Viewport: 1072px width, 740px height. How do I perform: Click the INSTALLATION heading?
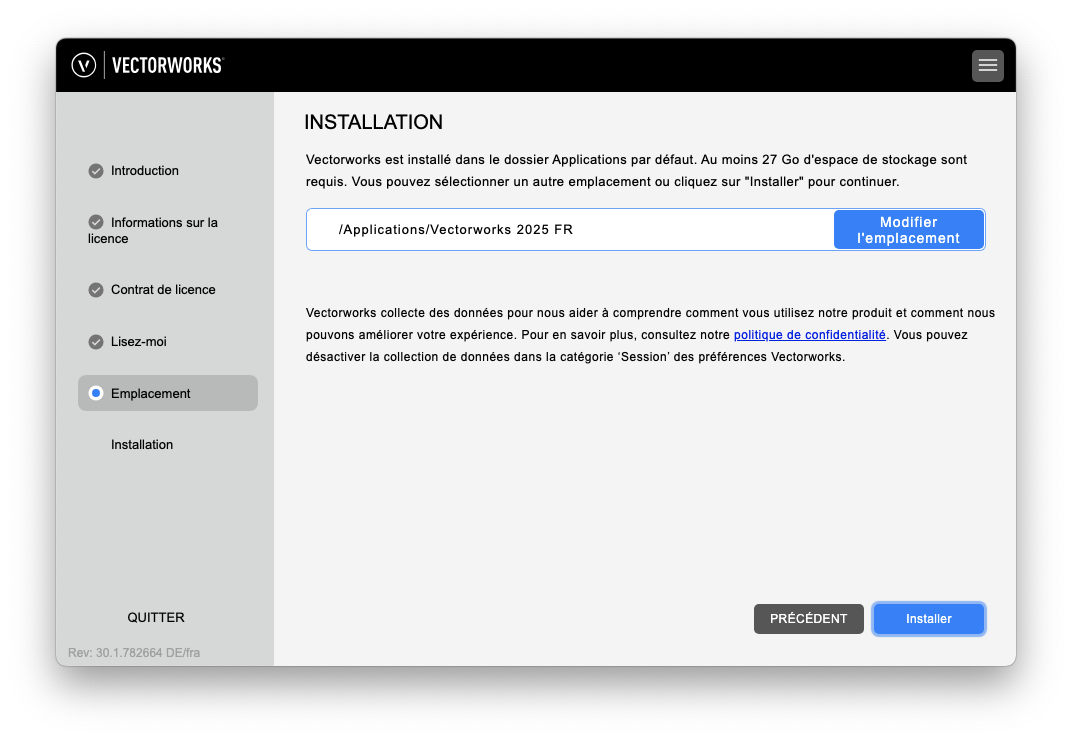[x=373, y=122]
